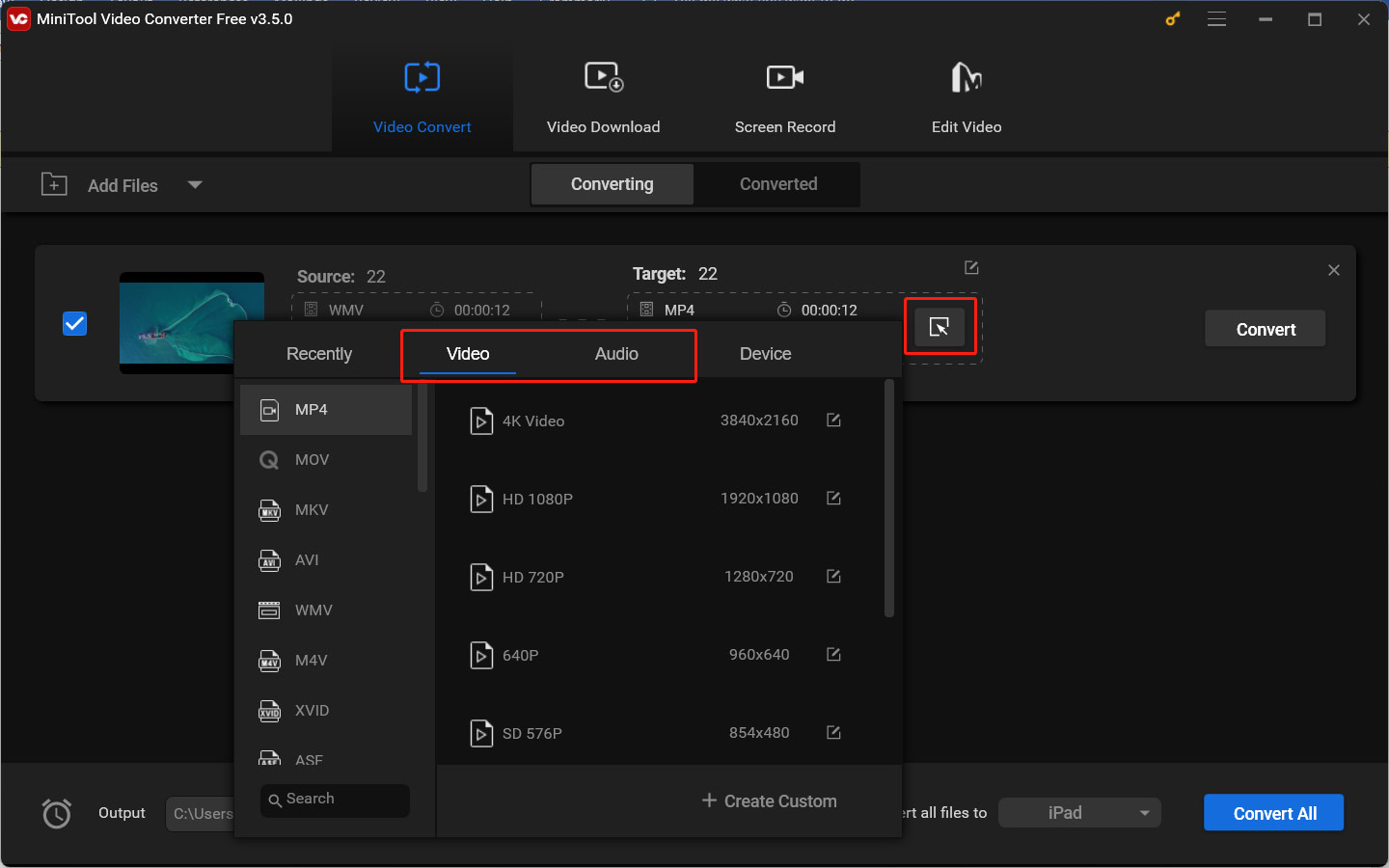Select the 640P preset
The width and height of the screenshot is (1389, 868).
pyautogui.click(x=660, y=656)
